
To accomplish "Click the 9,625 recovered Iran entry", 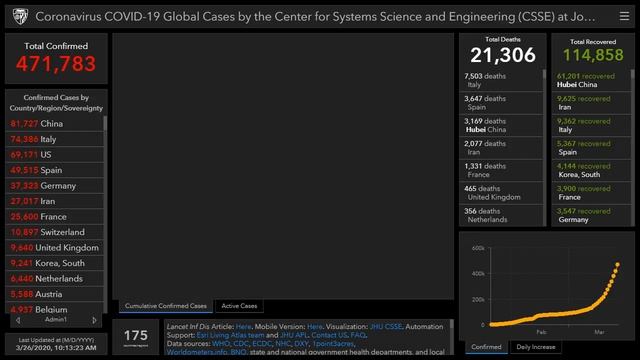I will click(591, 103).
